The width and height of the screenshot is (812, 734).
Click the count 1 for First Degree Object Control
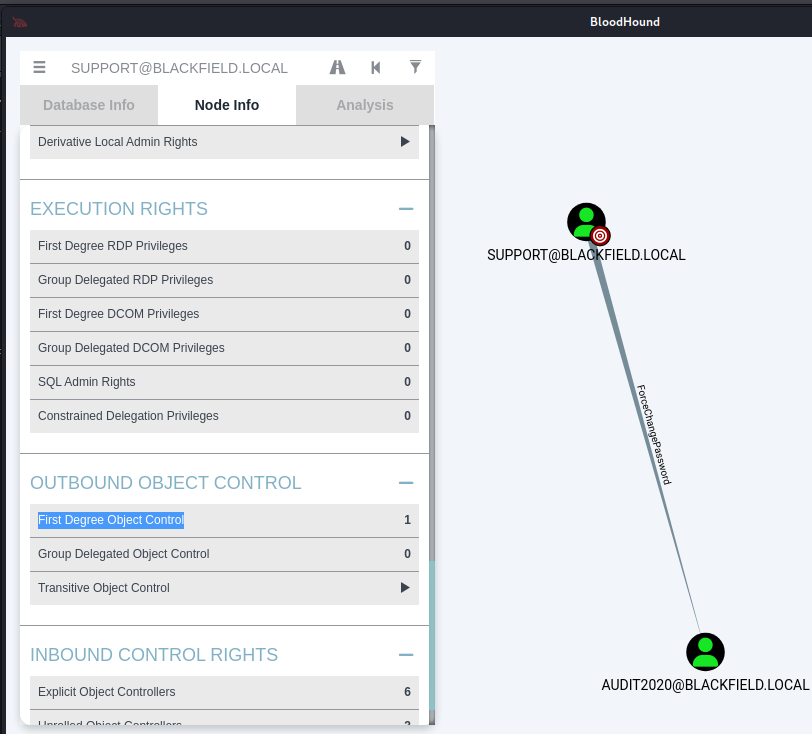tap(408, 520)
